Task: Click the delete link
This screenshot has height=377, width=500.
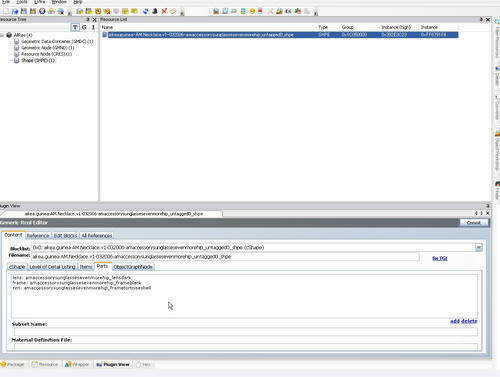Action: point(469,321)
